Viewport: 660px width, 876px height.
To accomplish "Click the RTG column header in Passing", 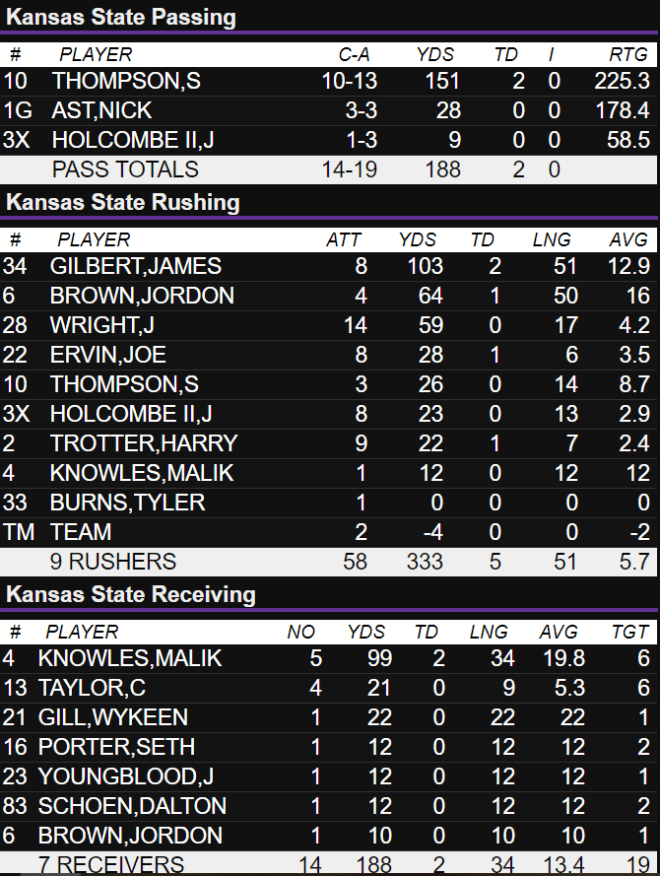I will tap(628, 54).
